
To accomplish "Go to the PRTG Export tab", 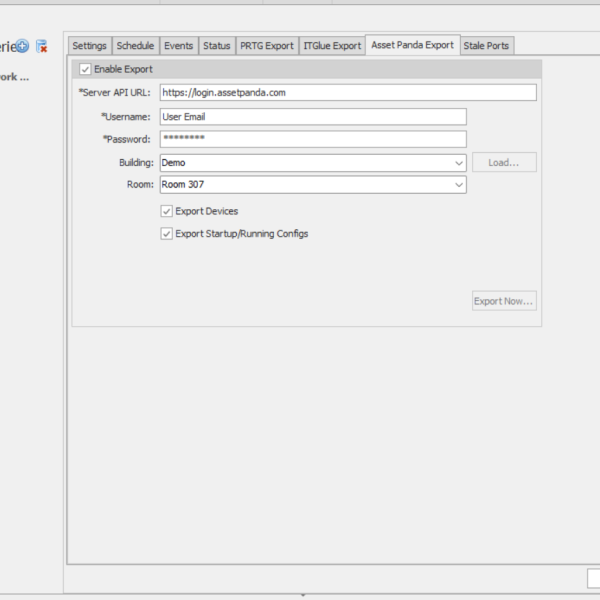I will pyautogui.click(x=267, y=46).
